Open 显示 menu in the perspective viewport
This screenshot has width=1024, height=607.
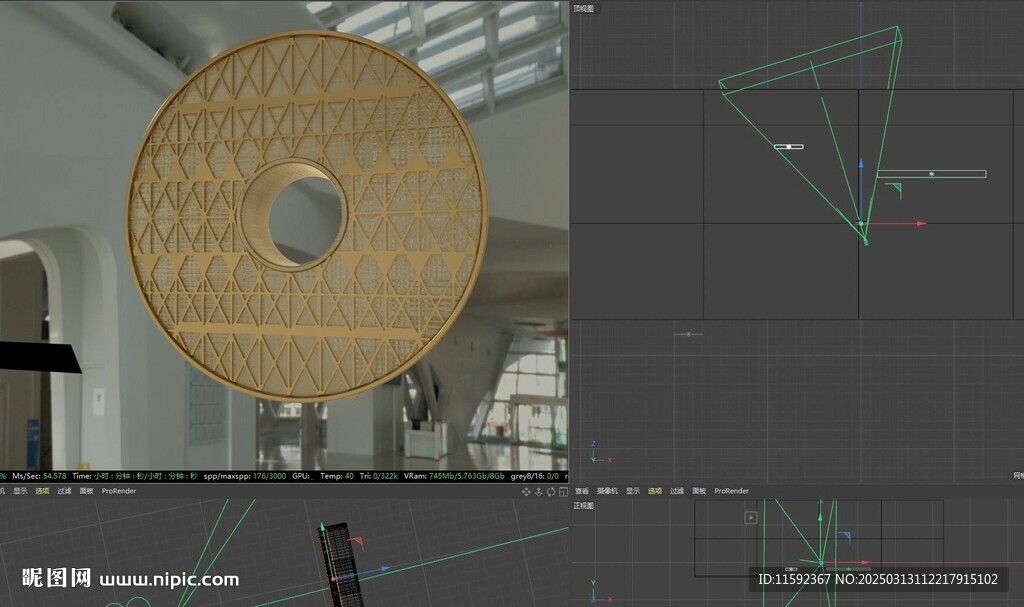tap(20, 491)
